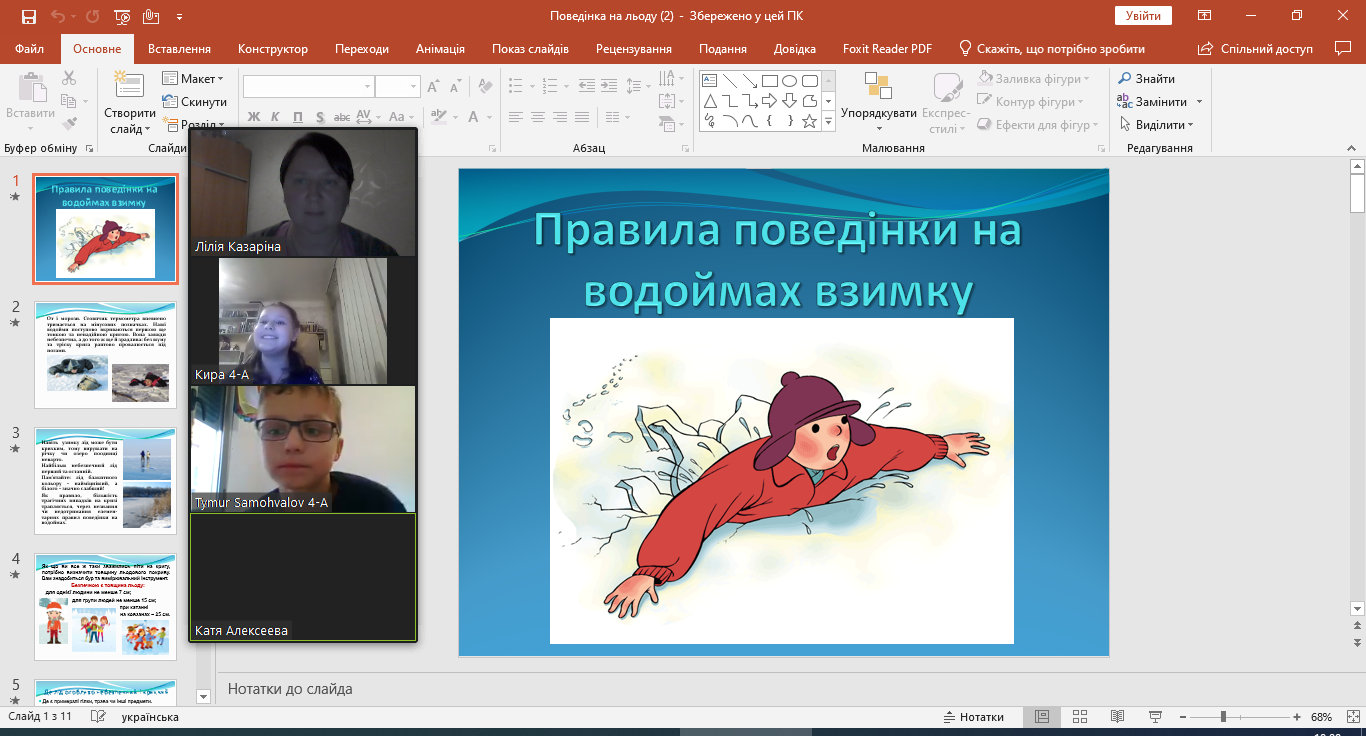
Task: Justify text in paragraph group
Action: click(584, 117)
